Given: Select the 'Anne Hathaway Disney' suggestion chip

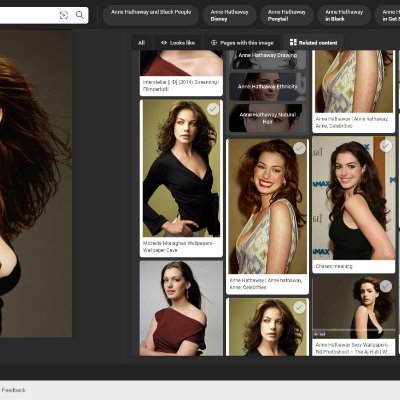Looking at the screenshot, I should click(229, 15).
